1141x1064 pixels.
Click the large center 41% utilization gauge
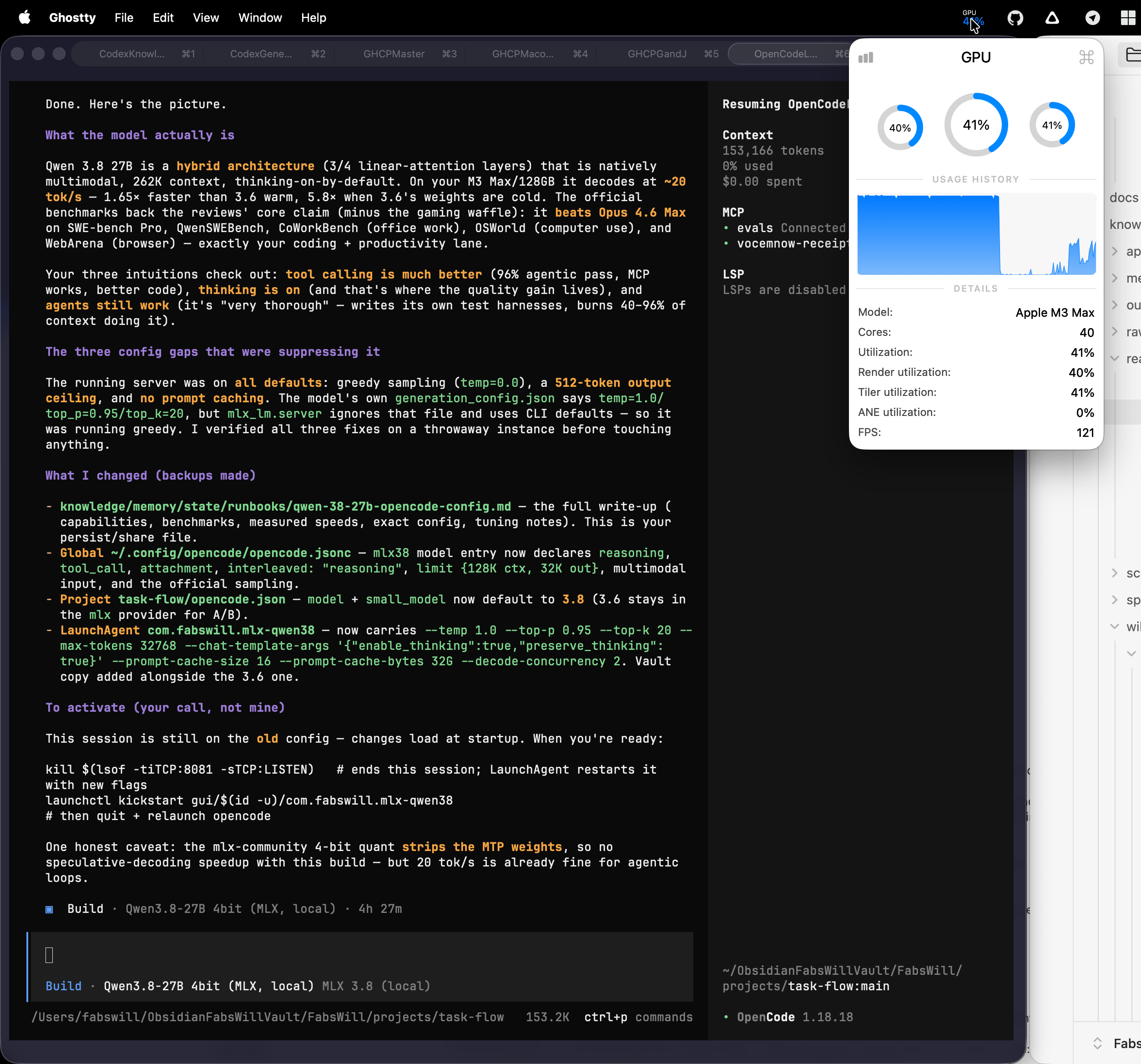976,125
